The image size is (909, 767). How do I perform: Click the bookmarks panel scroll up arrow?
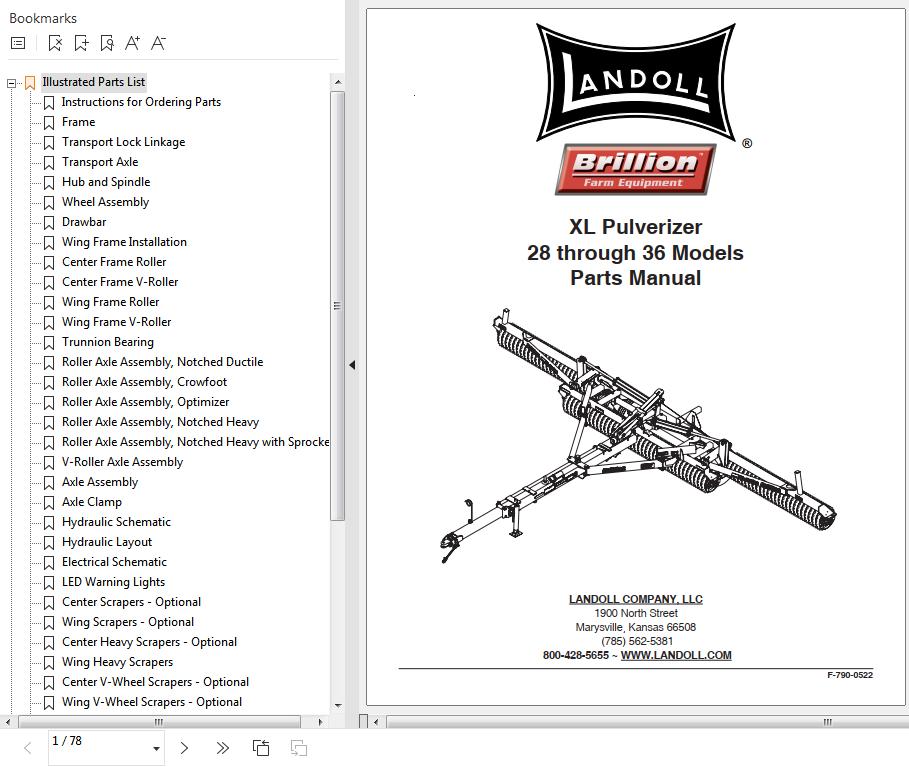(338, 82)
